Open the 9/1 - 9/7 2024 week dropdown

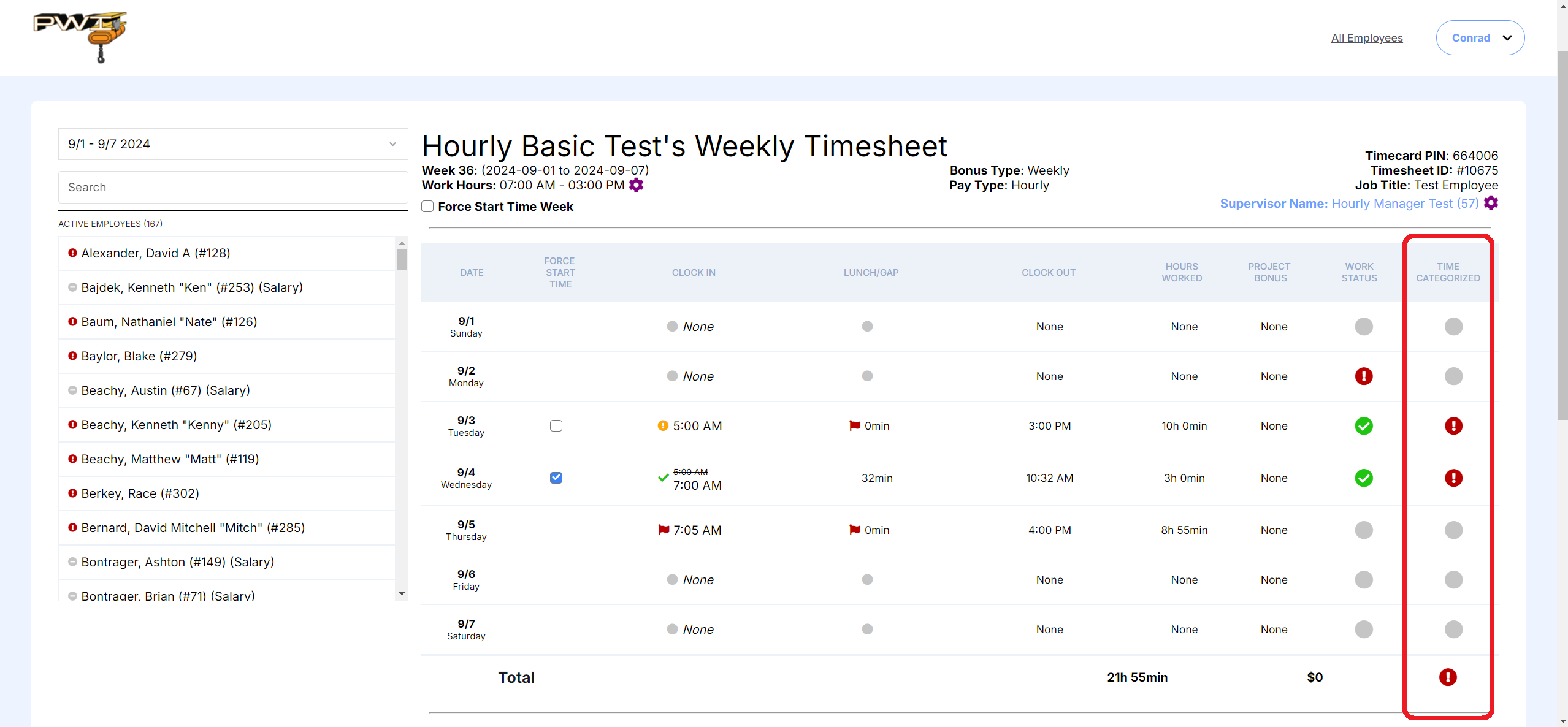point(233,144)
